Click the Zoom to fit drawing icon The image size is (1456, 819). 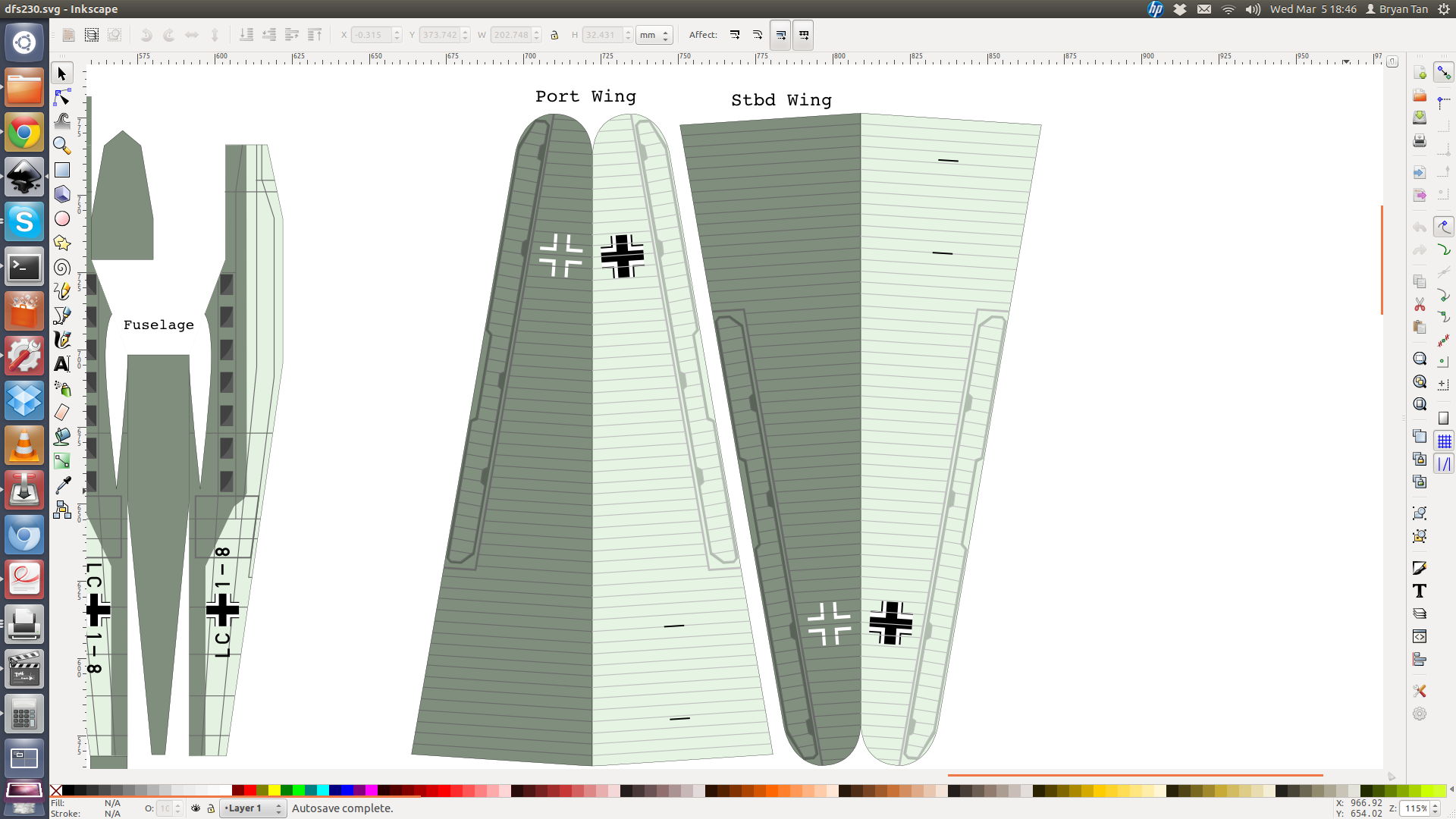point(1420,381)
